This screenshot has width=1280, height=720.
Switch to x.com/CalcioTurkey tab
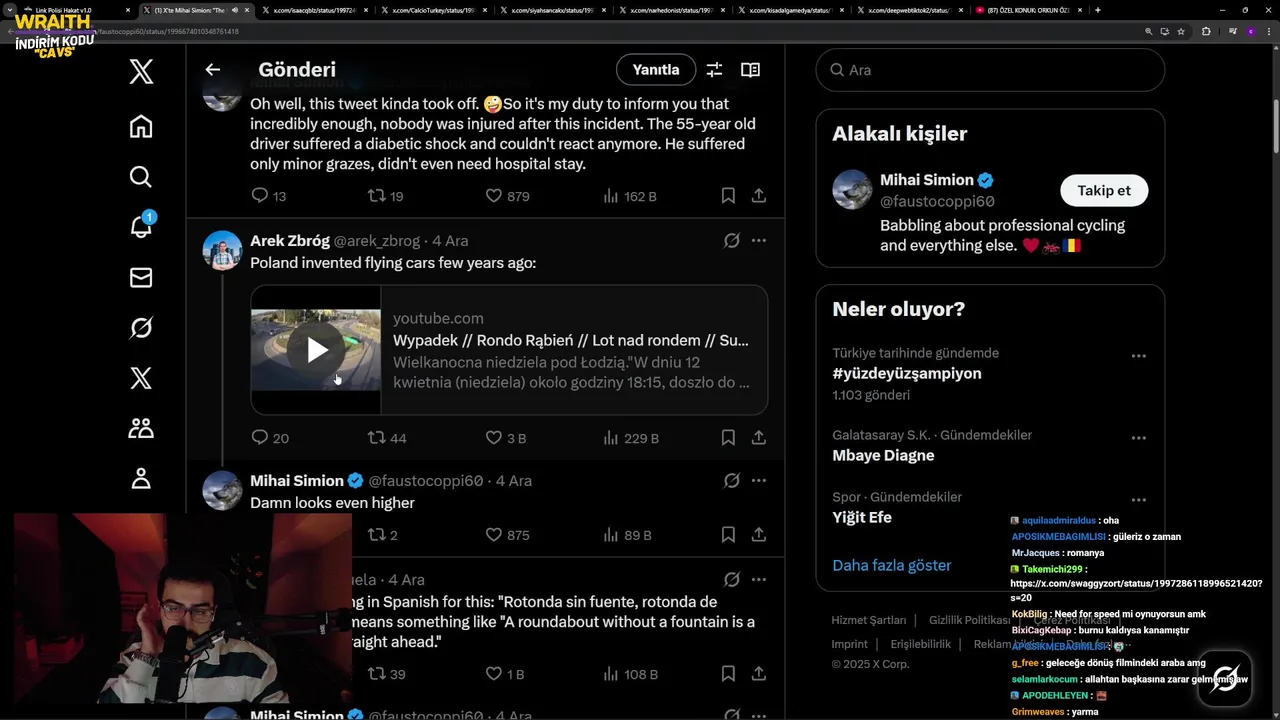point(433,10)
